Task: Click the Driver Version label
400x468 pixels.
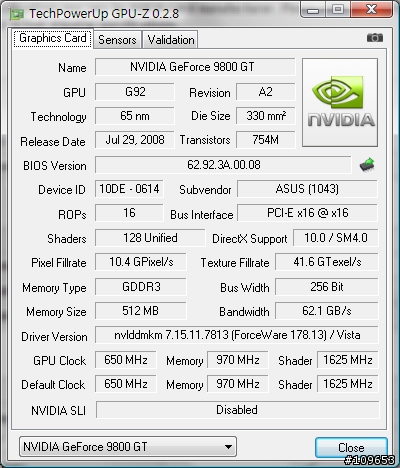Action: [x=54, y=337]
